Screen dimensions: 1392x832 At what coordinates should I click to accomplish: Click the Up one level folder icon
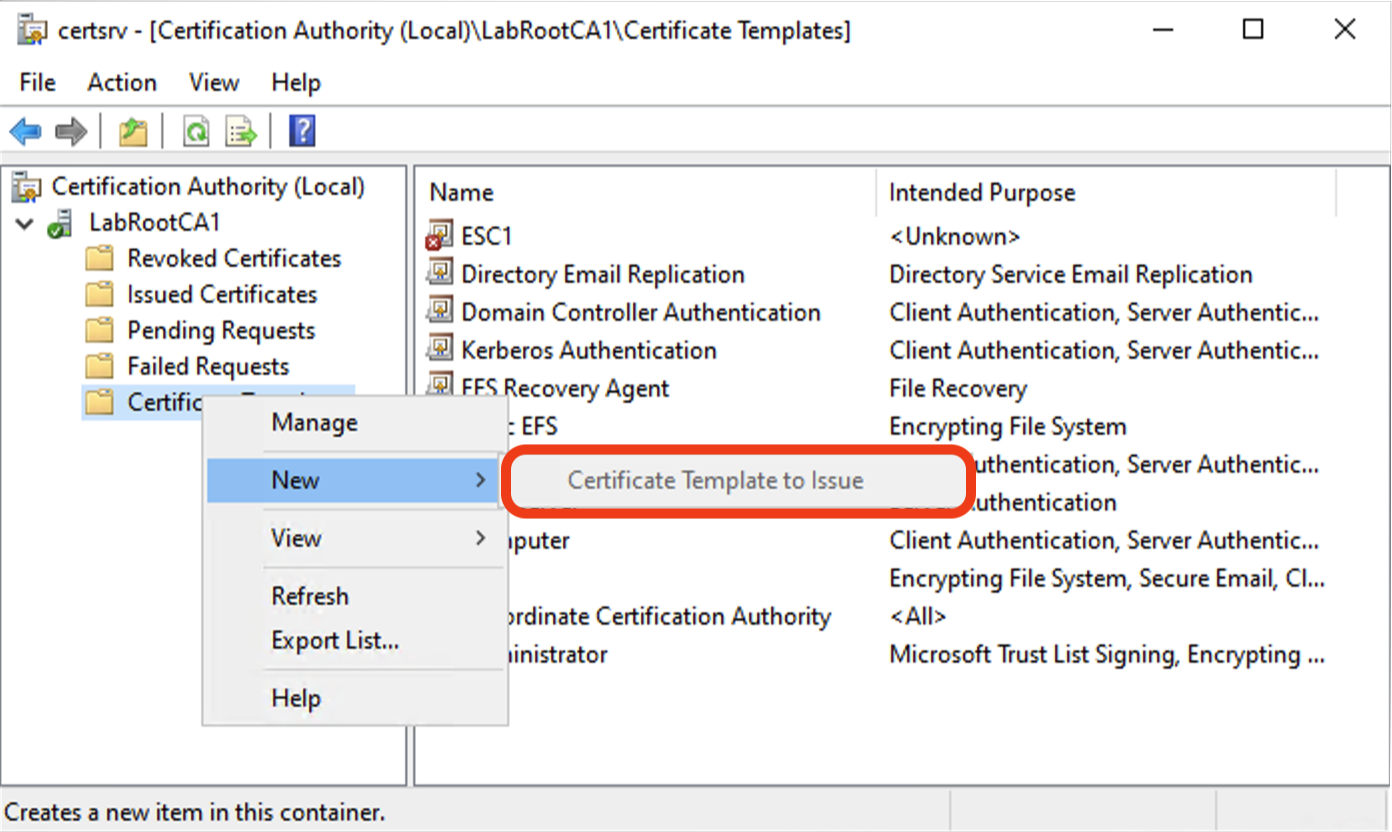[x=133, y=131]
